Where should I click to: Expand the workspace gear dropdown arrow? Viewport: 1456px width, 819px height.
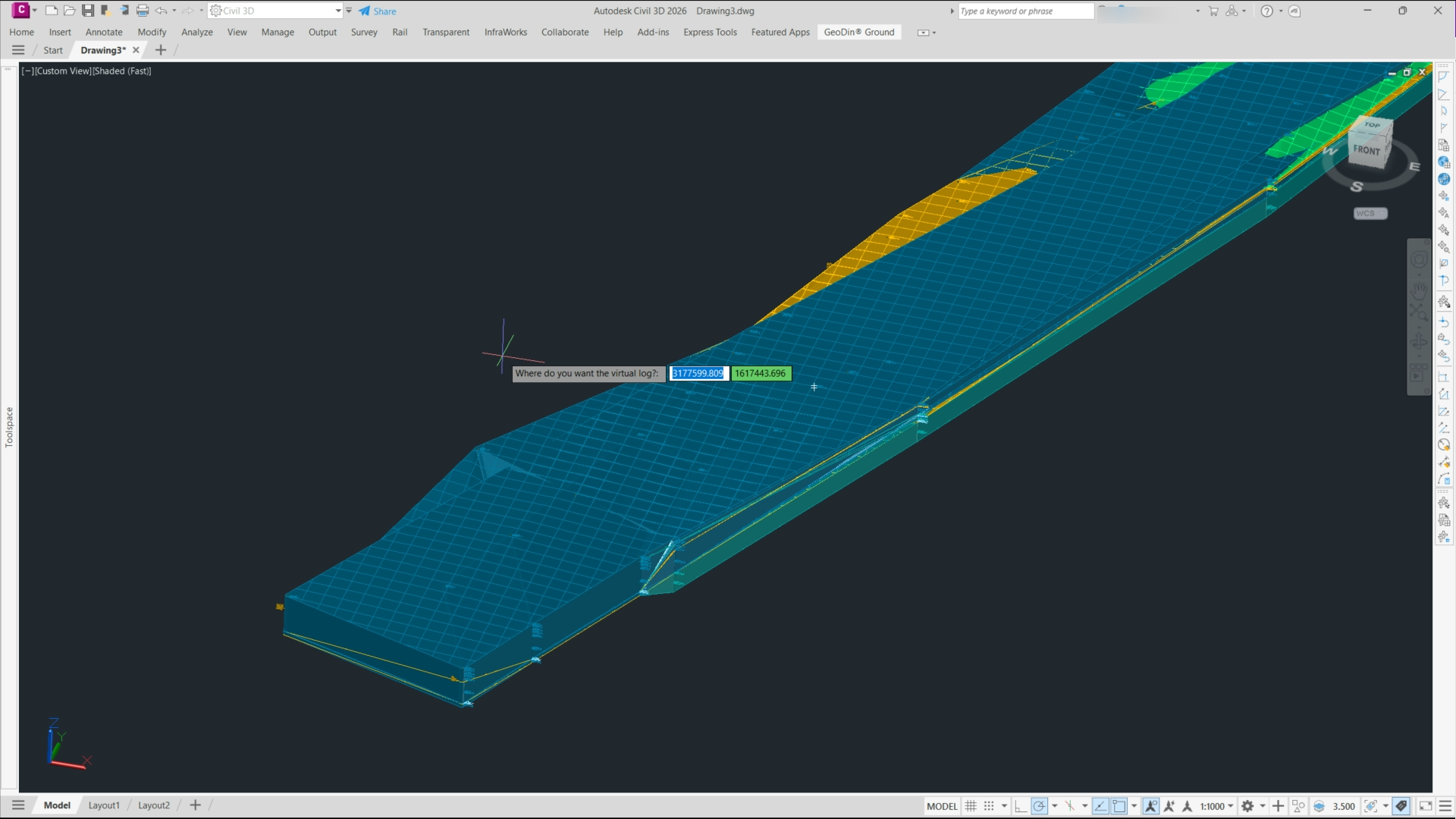pos(1262,806)
